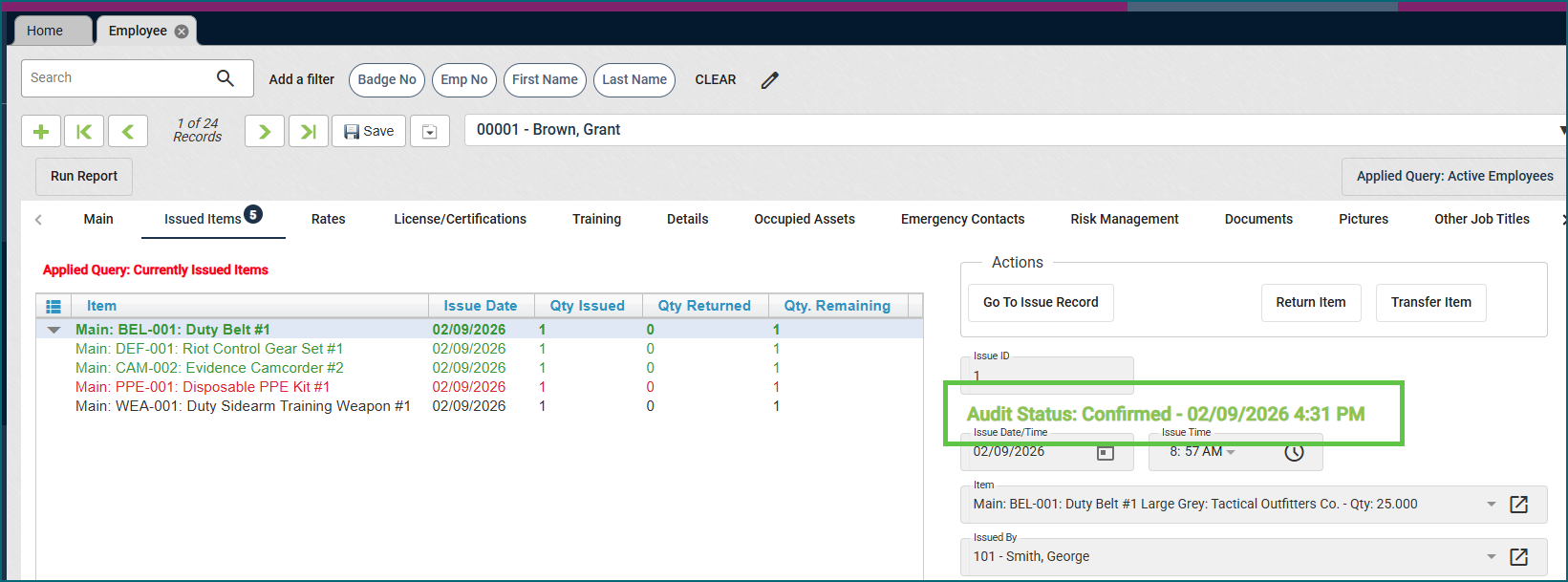Image resolution: width=1568 pixels, height=582 pixels.
Task: Open Item record in external link icon
Action: pyautogui.click(x=1518, y=505)
